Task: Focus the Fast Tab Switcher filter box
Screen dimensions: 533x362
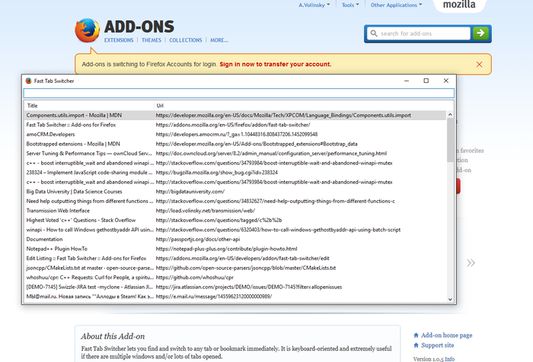Action: 239,93
